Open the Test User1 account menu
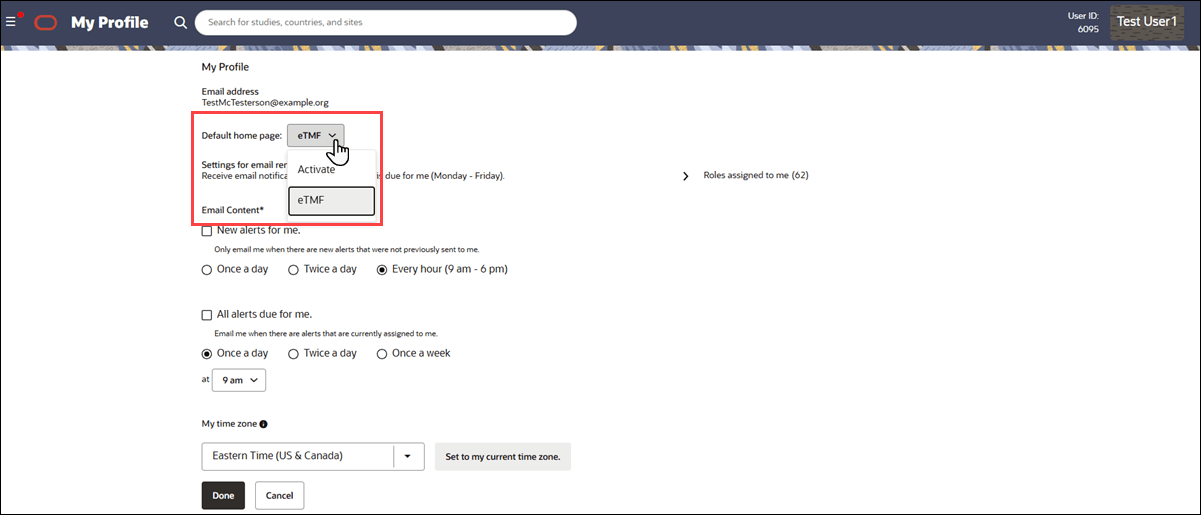The height and width of the screenshot is (515, 1201). click(x=1147, y=21)
